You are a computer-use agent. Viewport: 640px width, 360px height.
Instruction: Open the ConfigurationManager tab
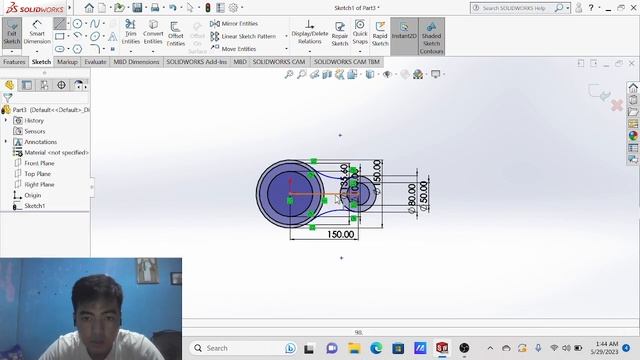(x=44, y=85)
